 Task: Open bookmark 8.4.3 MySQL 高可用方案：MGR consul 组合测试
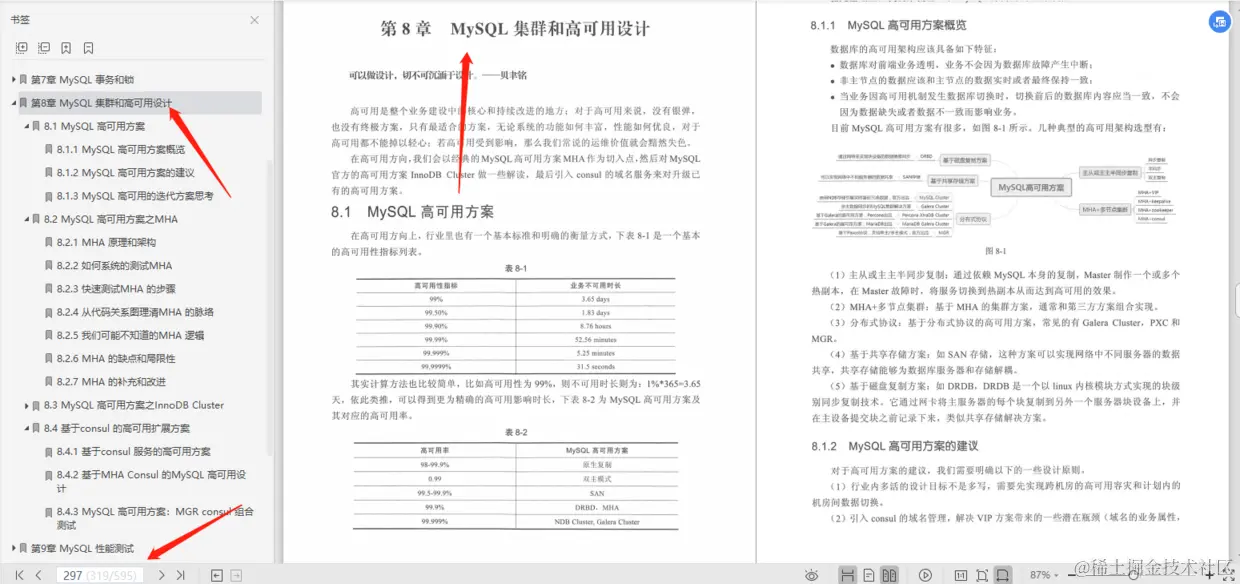(155, 518)
